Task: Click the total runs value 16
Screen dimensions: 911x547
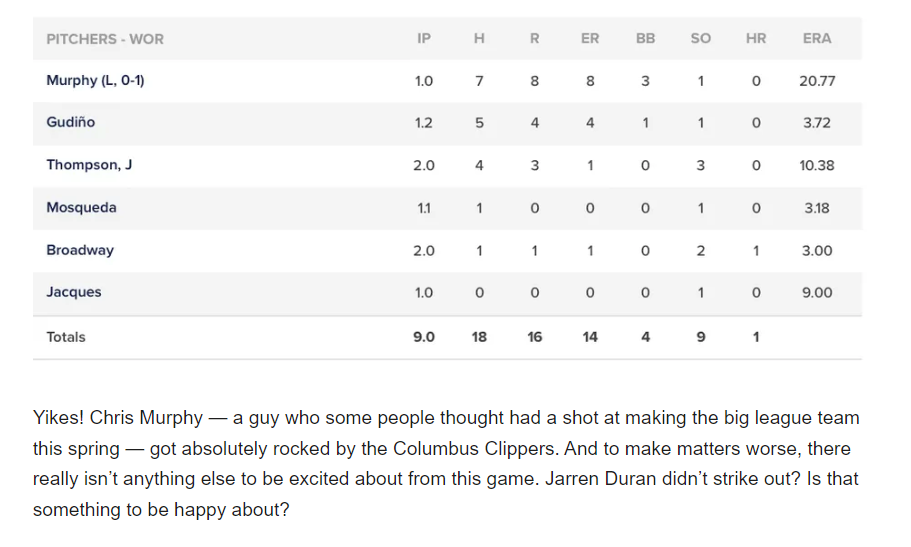Action: coord(534,337)
